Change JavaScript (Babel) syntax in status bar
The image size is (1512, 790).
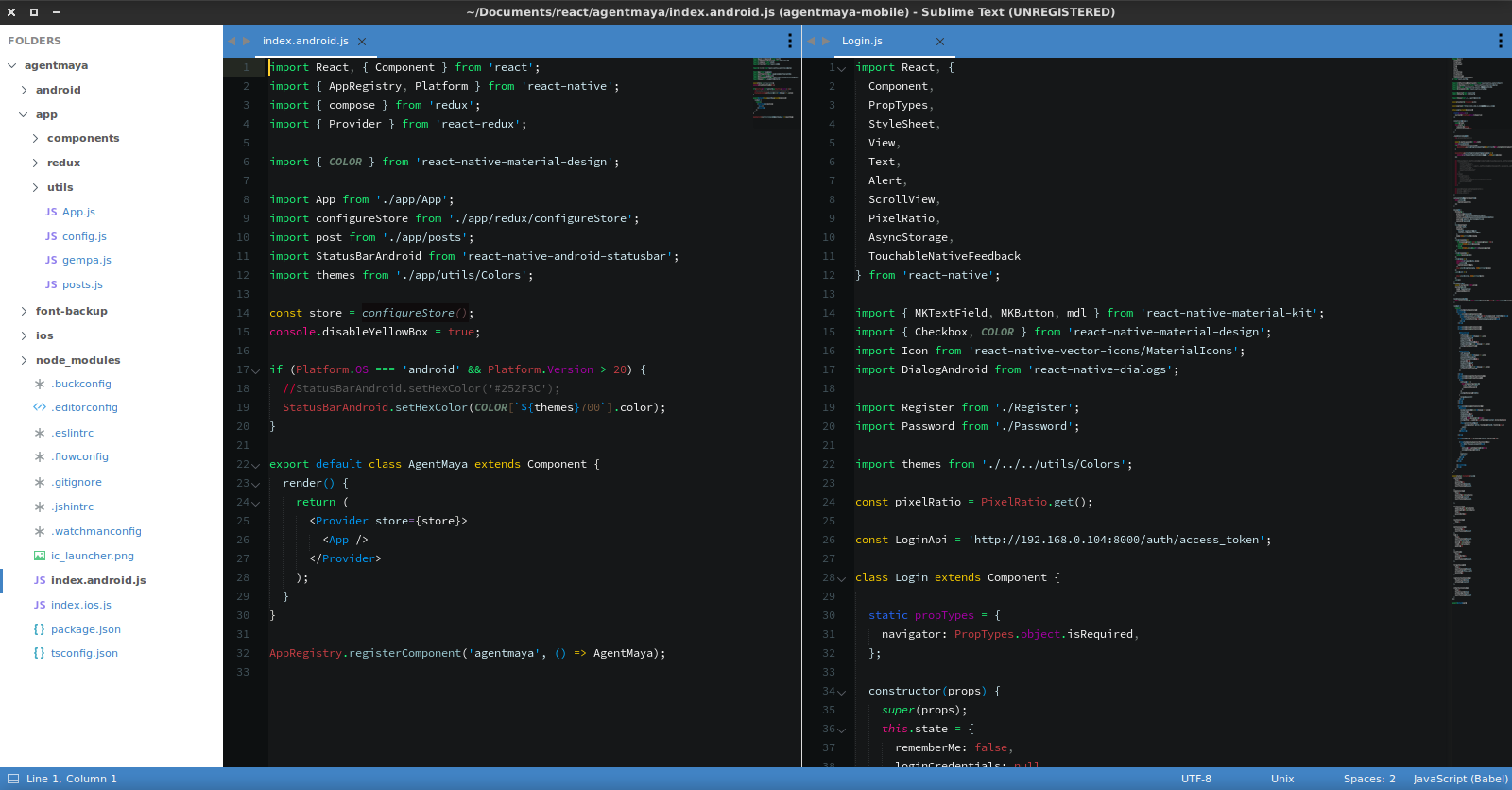coord(1461,779)
